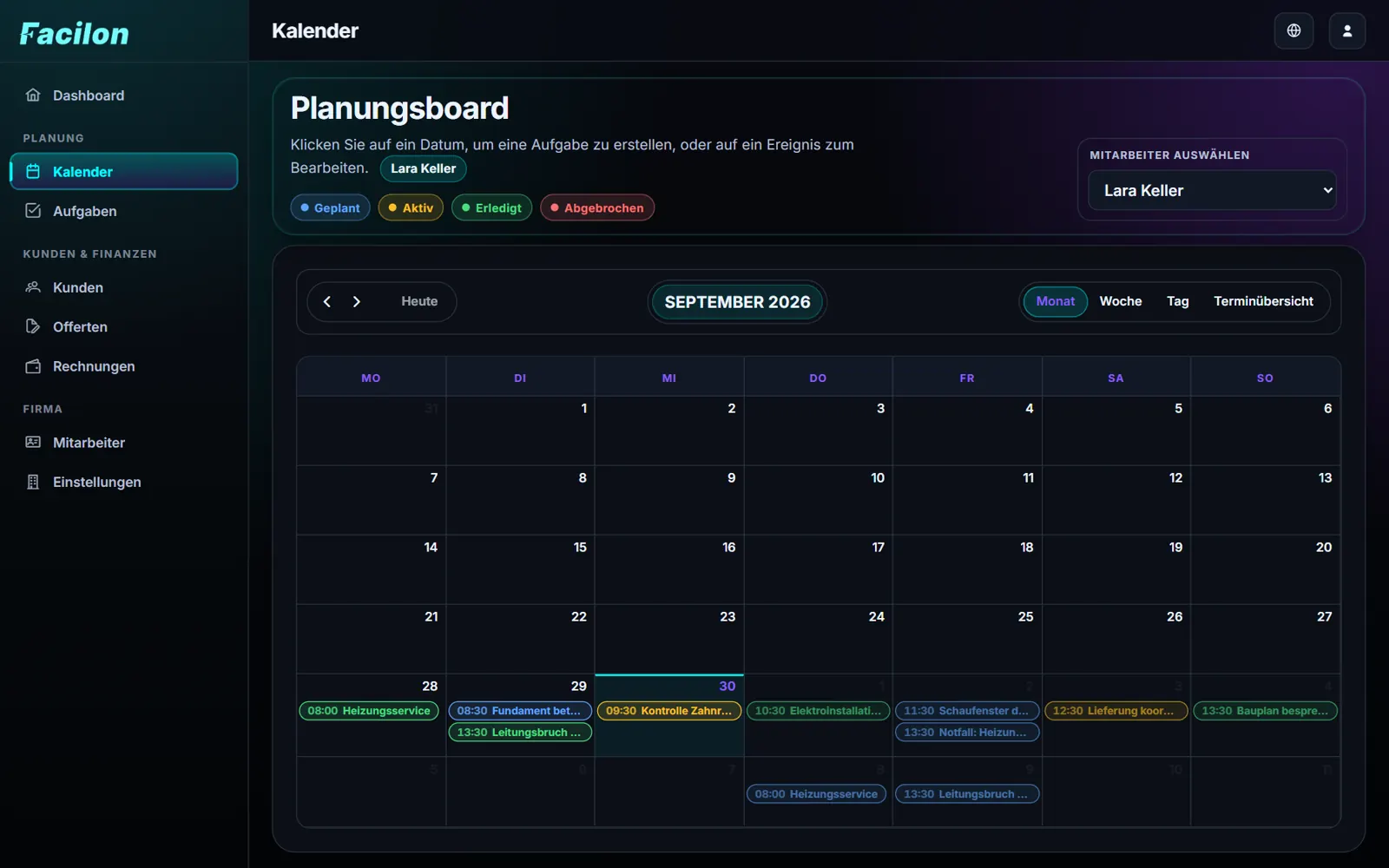Open the 08:30 Fundament event

point(520,711)
